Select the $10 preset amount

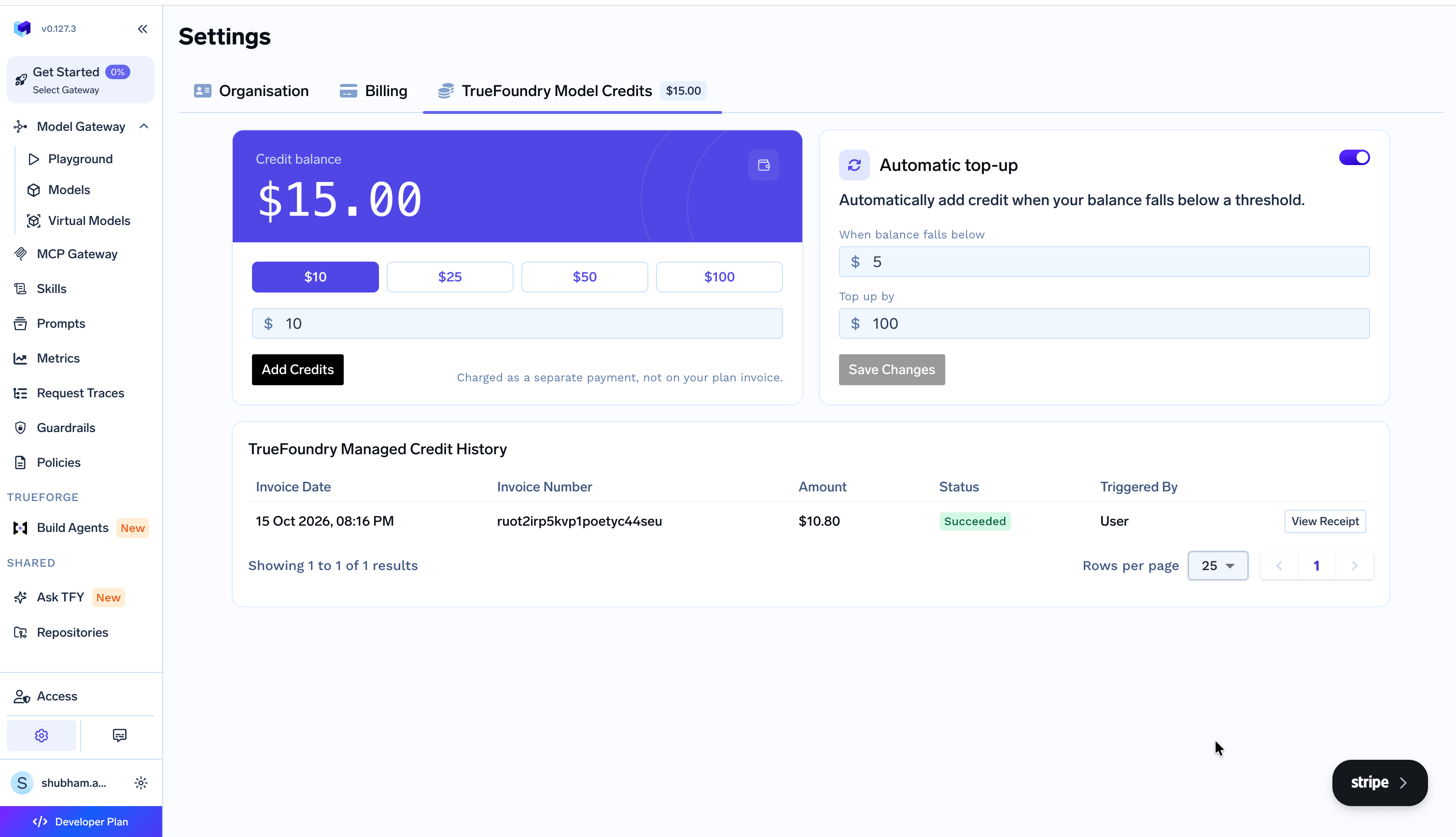(315, 277)
